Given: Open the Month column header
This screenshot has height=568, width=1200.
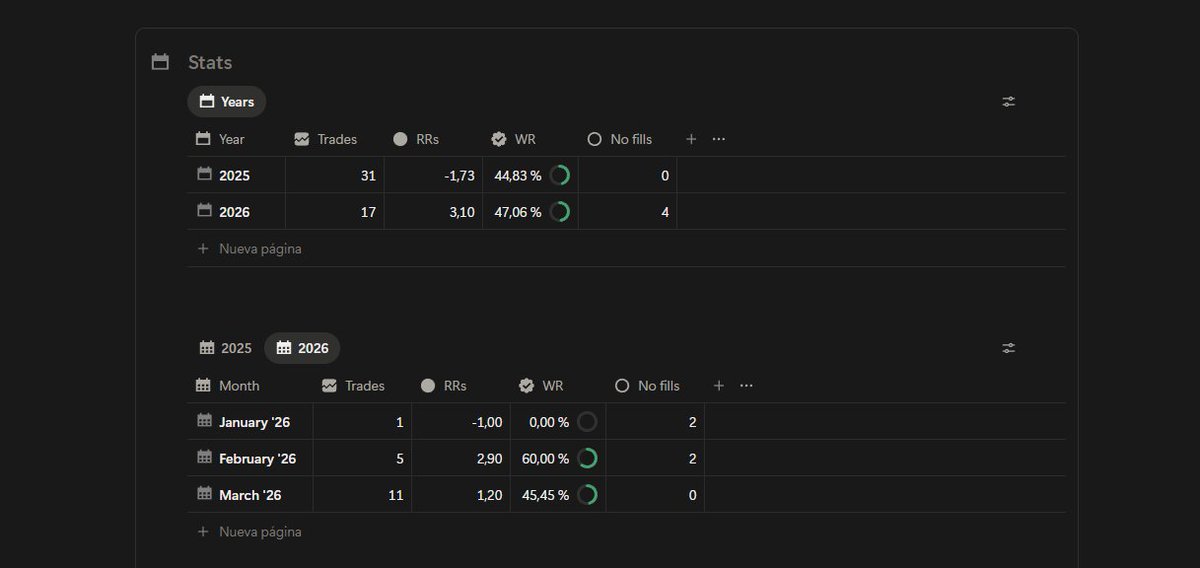Looking at the screenshot, I should pos(228,386).
